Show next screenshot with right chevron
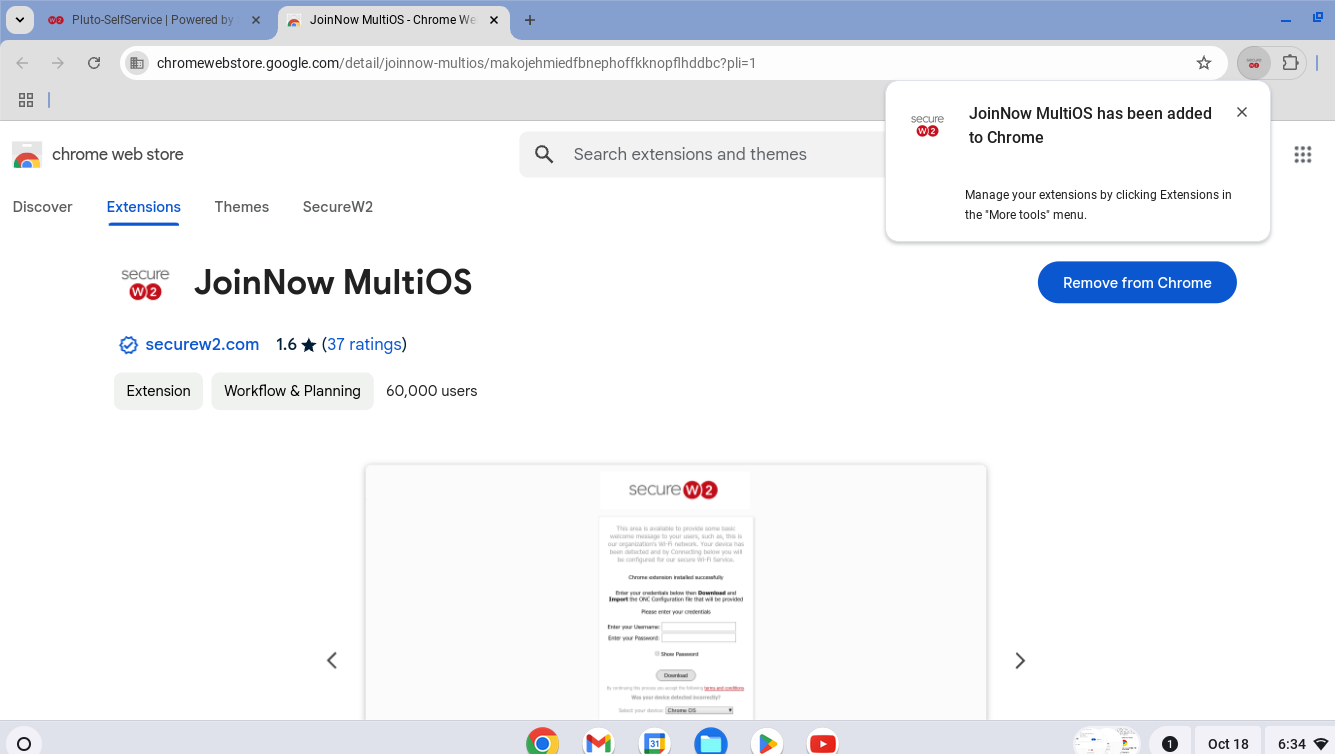Viewport: 1335px width, 754px height. [1020, 660]
